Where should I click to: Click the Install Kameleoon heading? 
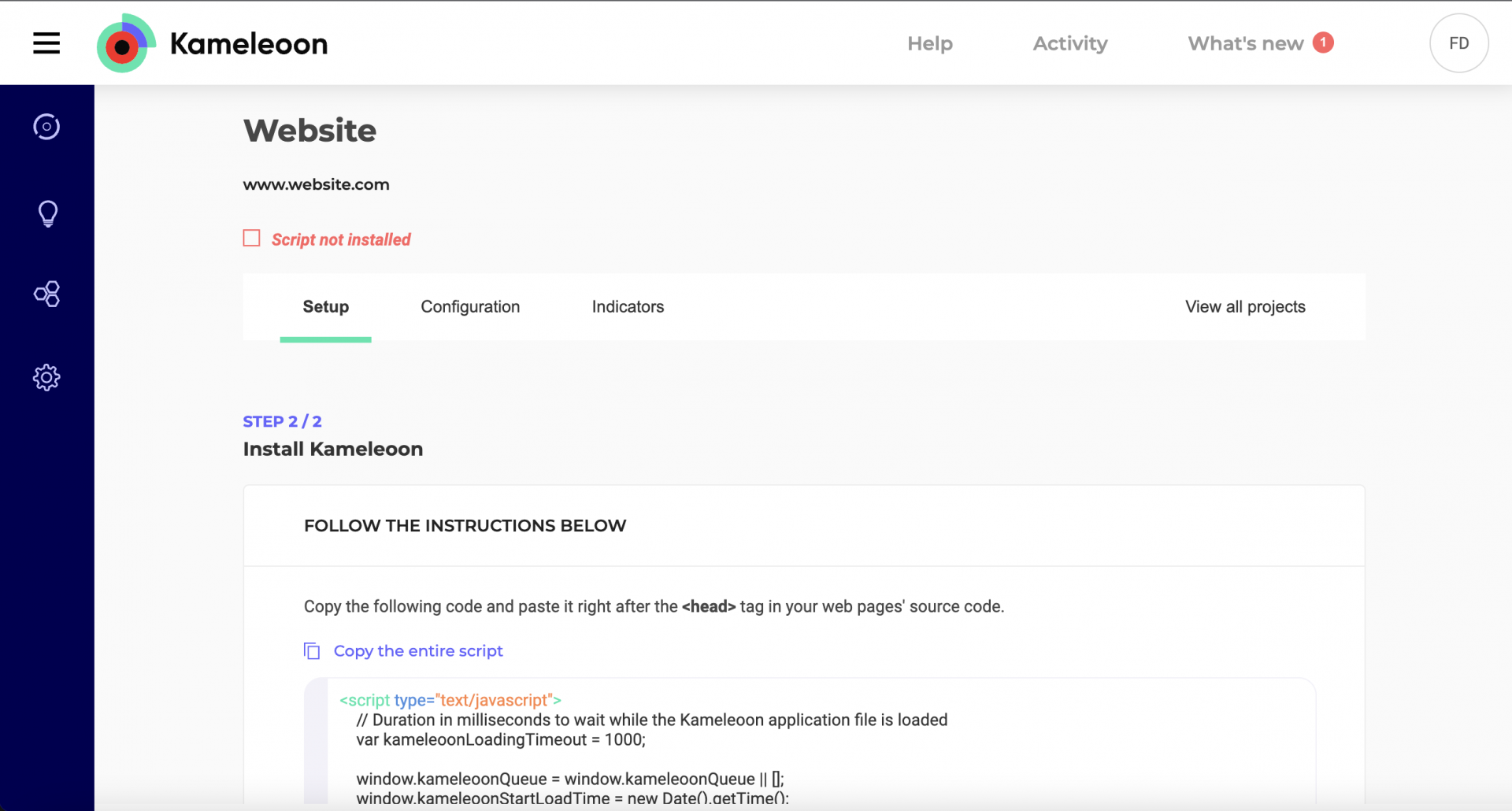(x=332, y=449)
